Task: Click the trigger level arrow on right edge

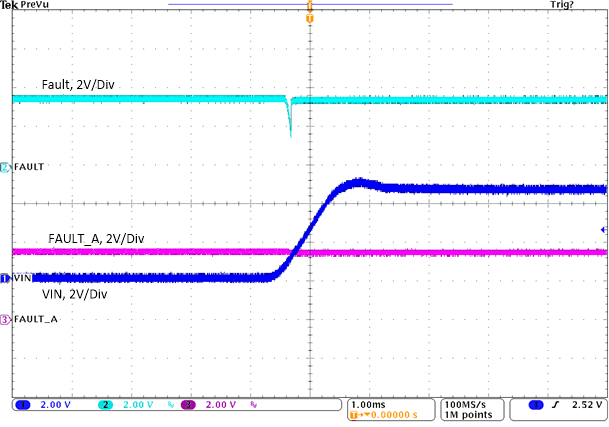Action: (x=602, y=229)
